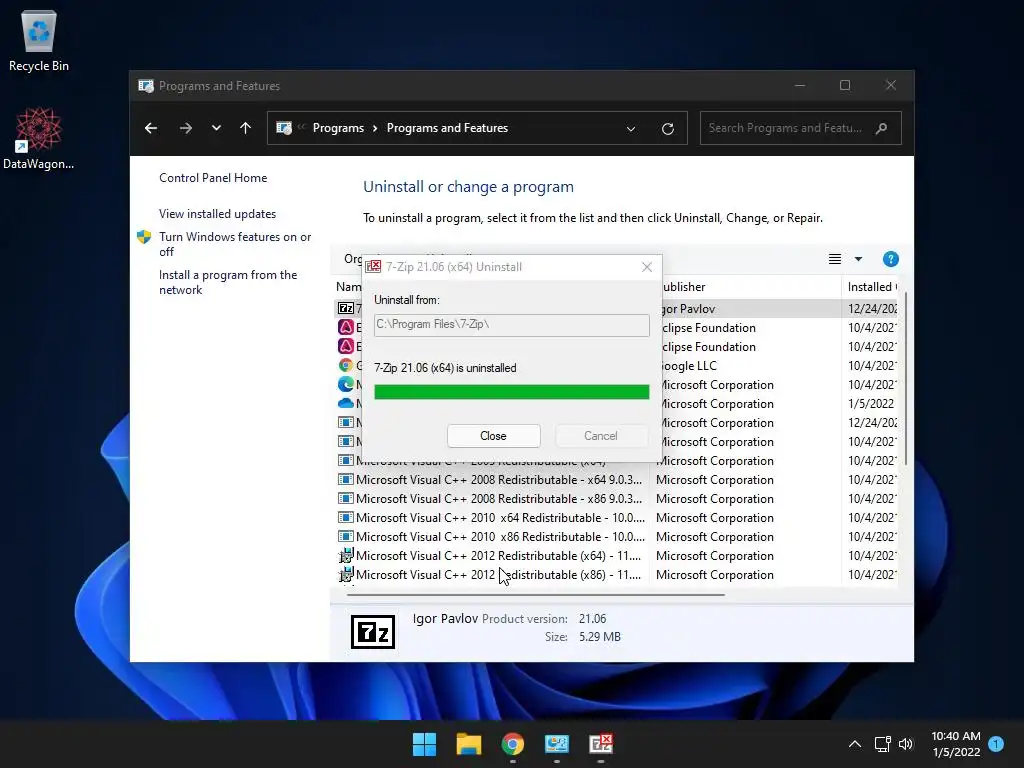Close the 7-Zip uninstall dialog with X
1024x768 pixels.
click(647, 267)
